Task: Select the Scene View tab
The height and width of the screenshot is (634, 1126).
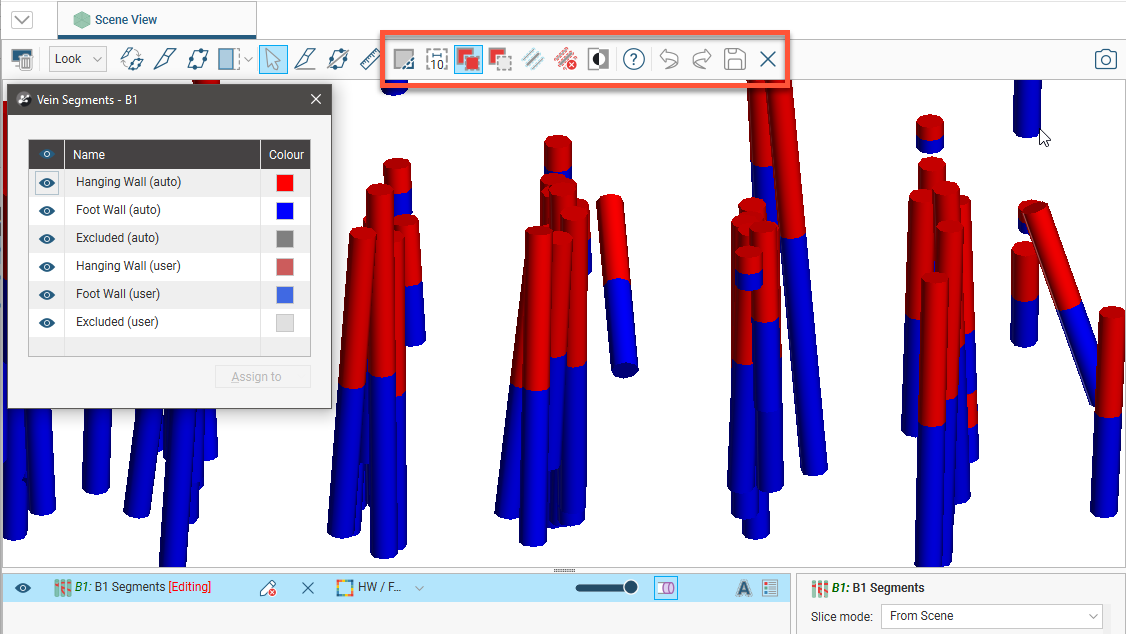Action: click(125, 20)
